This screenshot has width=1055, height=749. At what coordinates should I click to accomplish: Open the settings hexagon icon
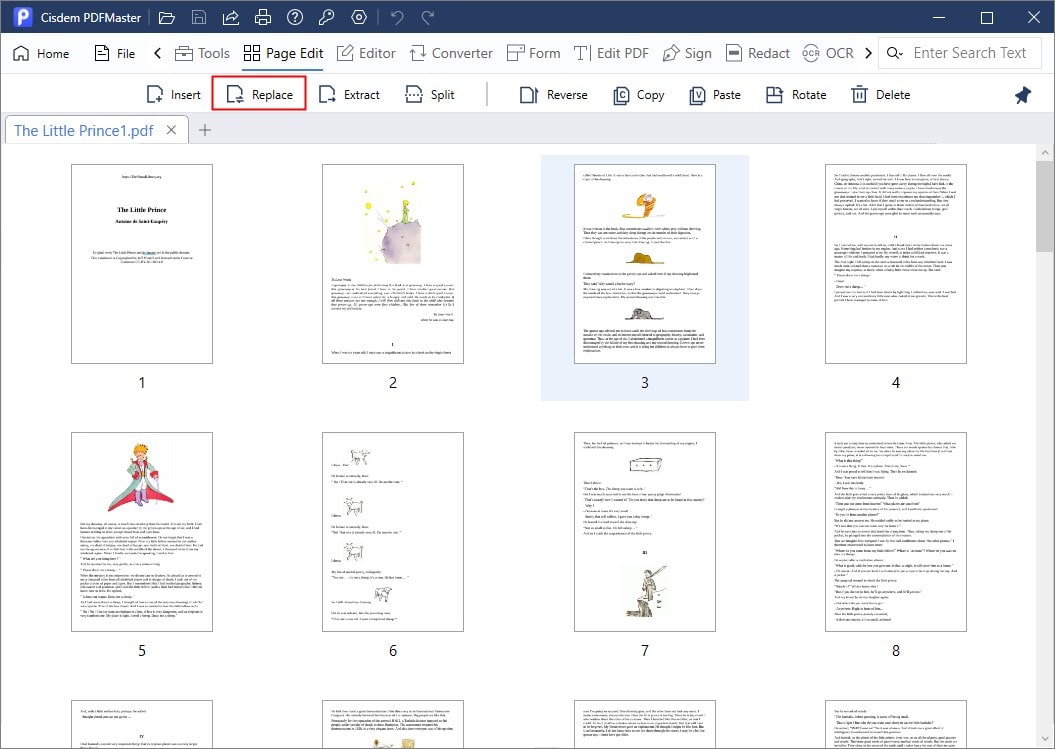[x=359, y=17]
